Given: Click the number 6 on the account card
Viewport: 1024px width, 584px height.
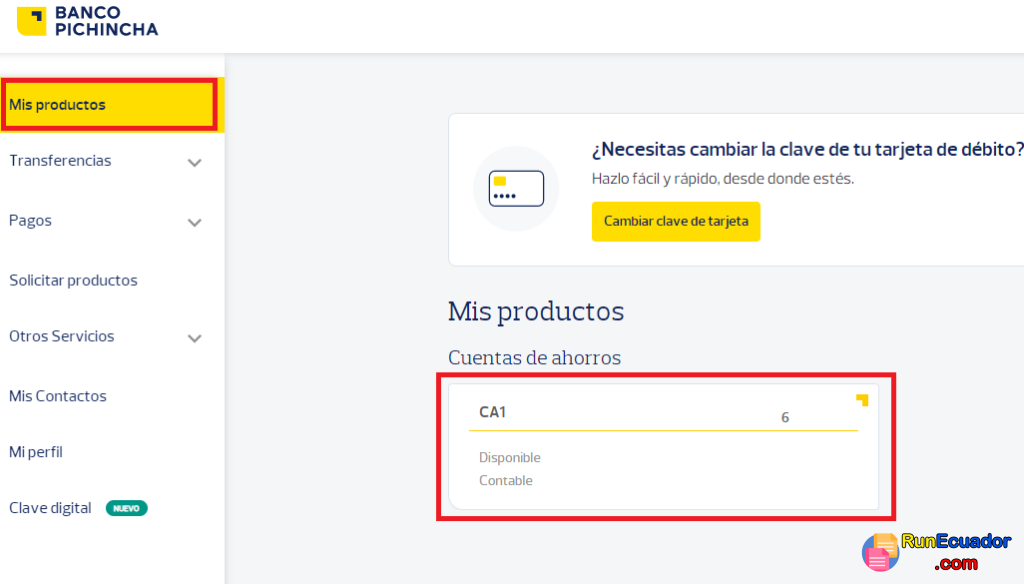Looking at the screenshot, I should pos(785,417).
